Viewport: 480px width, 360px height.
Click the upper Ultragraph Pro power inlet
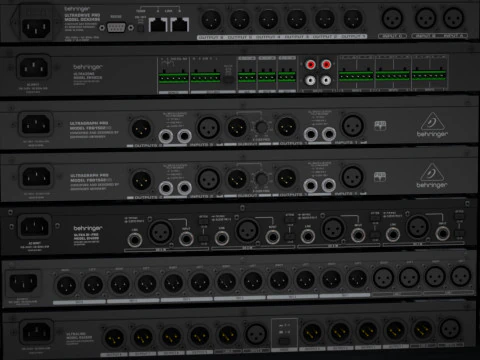[36, 124]
